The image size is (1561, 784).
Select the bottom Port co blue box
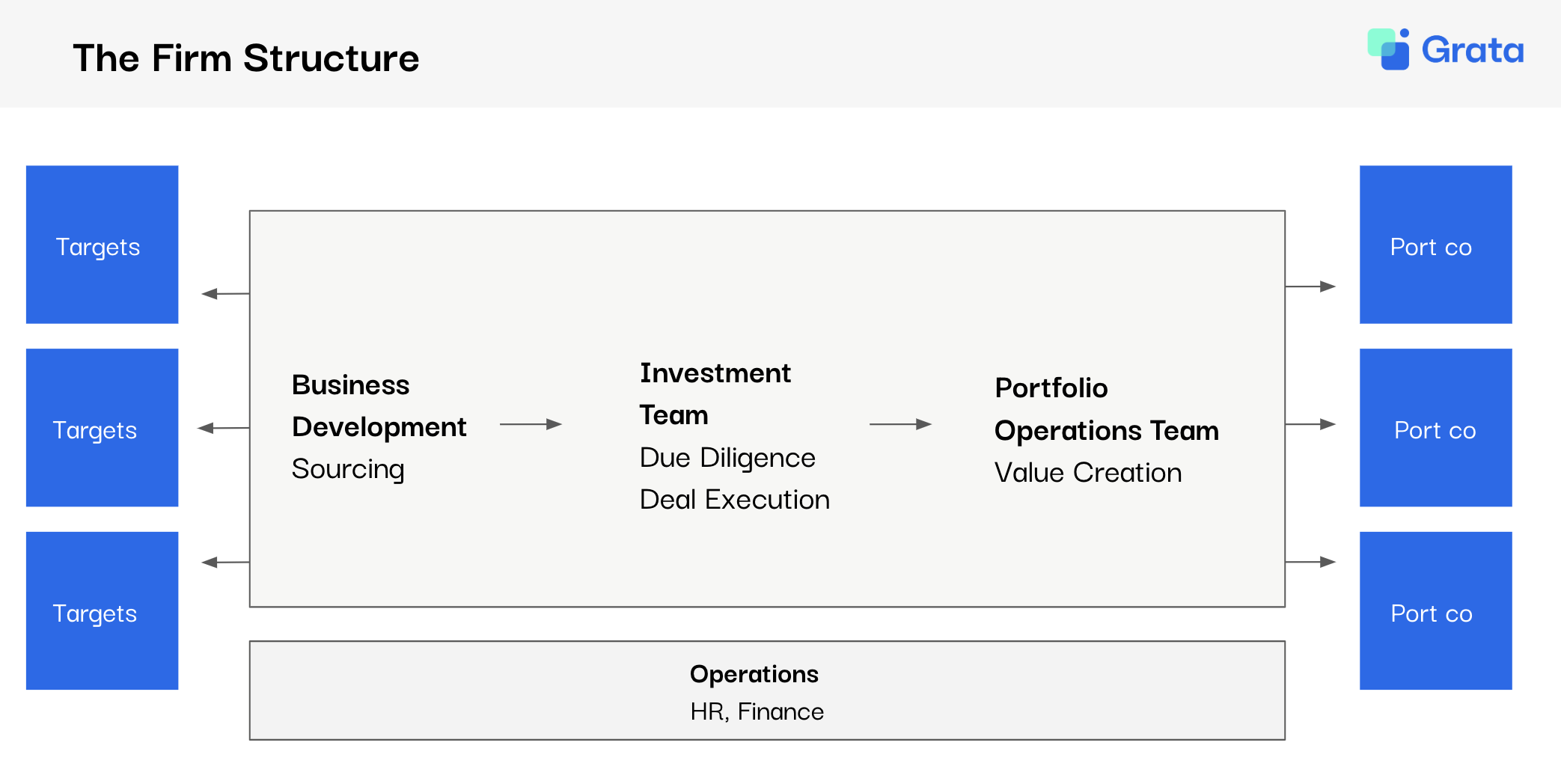coord(1435,610)
